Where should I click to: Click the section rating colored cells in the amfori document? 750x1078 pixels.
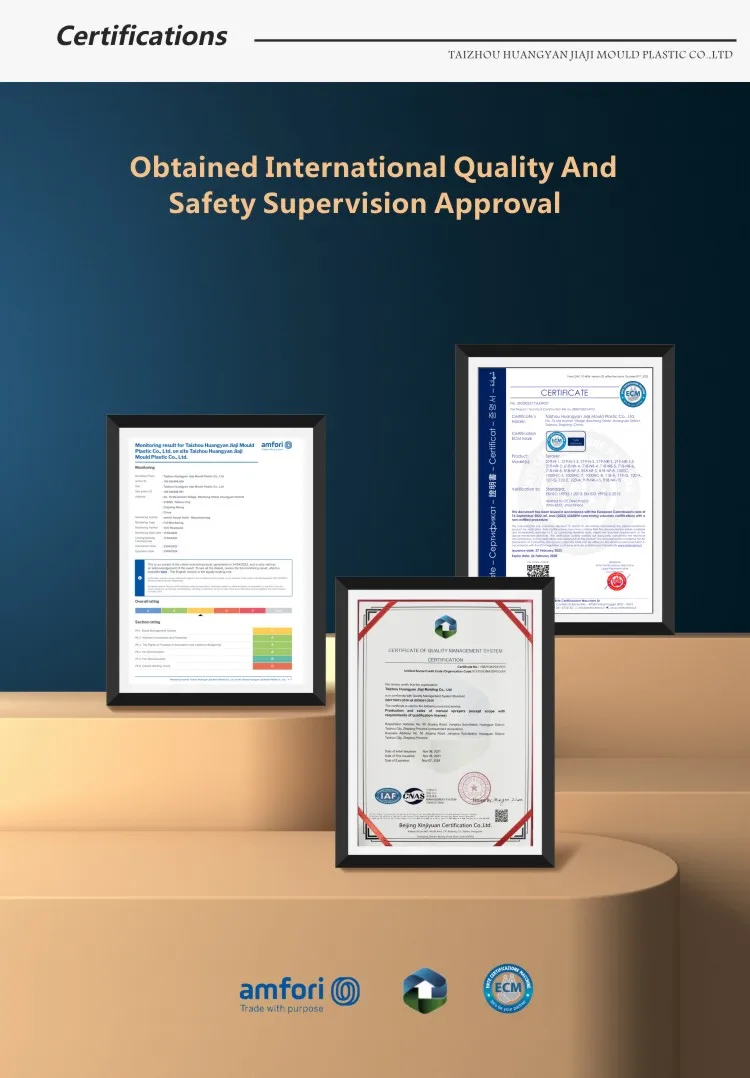pos(272,648)
